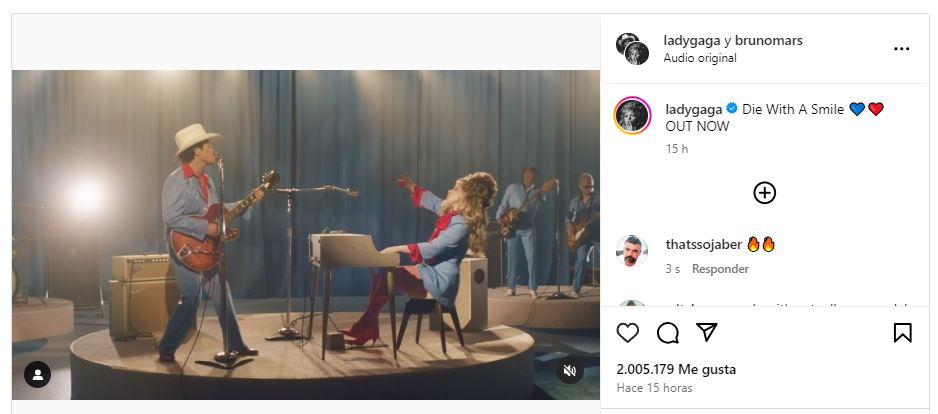Open the thatssojaber username in comments

tap(703, 244)
